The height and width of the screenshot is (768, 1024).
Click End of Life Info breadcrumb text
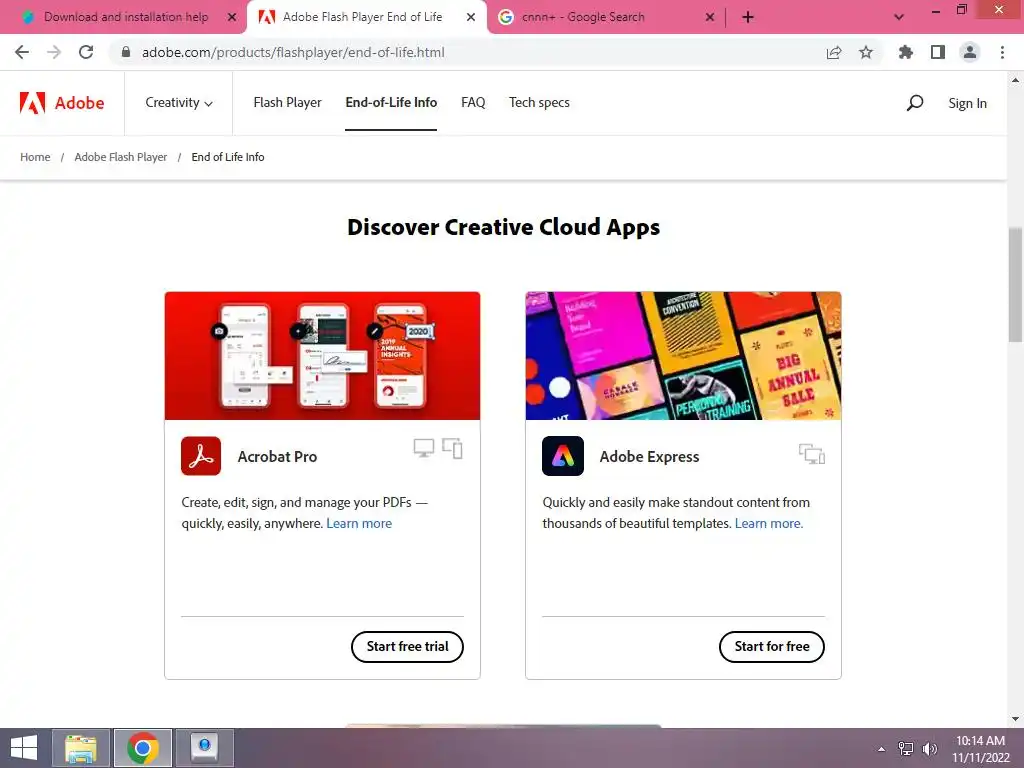(x=228, y=157)
